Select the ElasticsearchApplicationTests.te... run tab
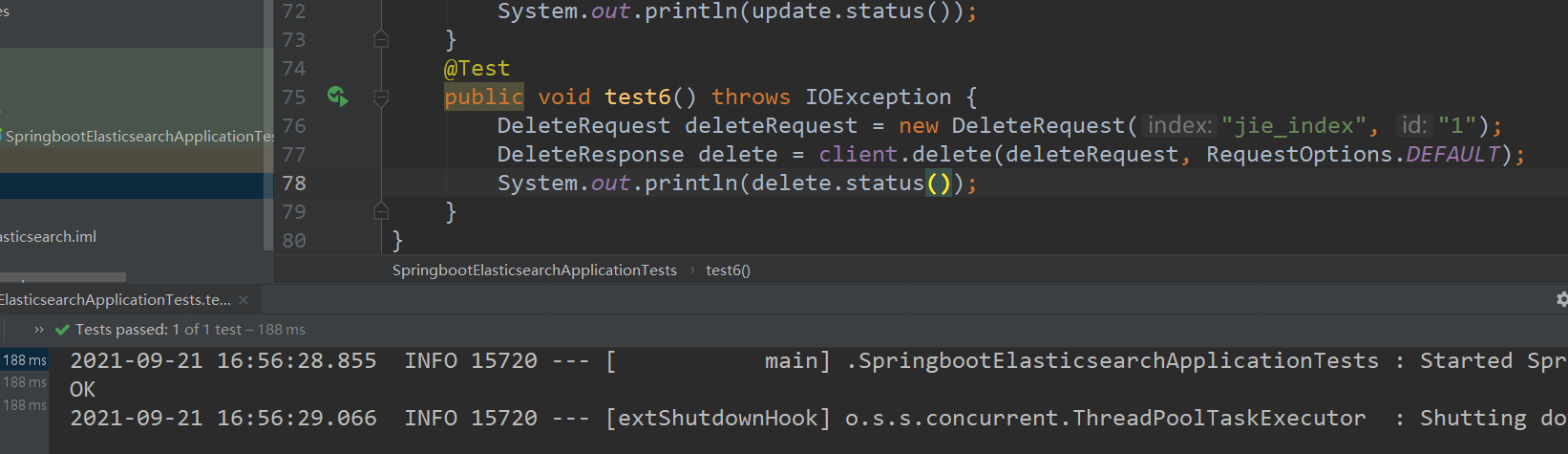 pos(116,300)
